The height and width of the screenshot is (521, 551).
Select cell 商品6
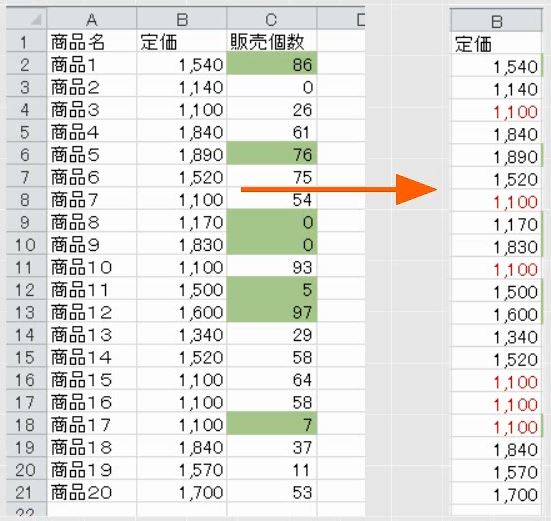[x=91, y=176]
